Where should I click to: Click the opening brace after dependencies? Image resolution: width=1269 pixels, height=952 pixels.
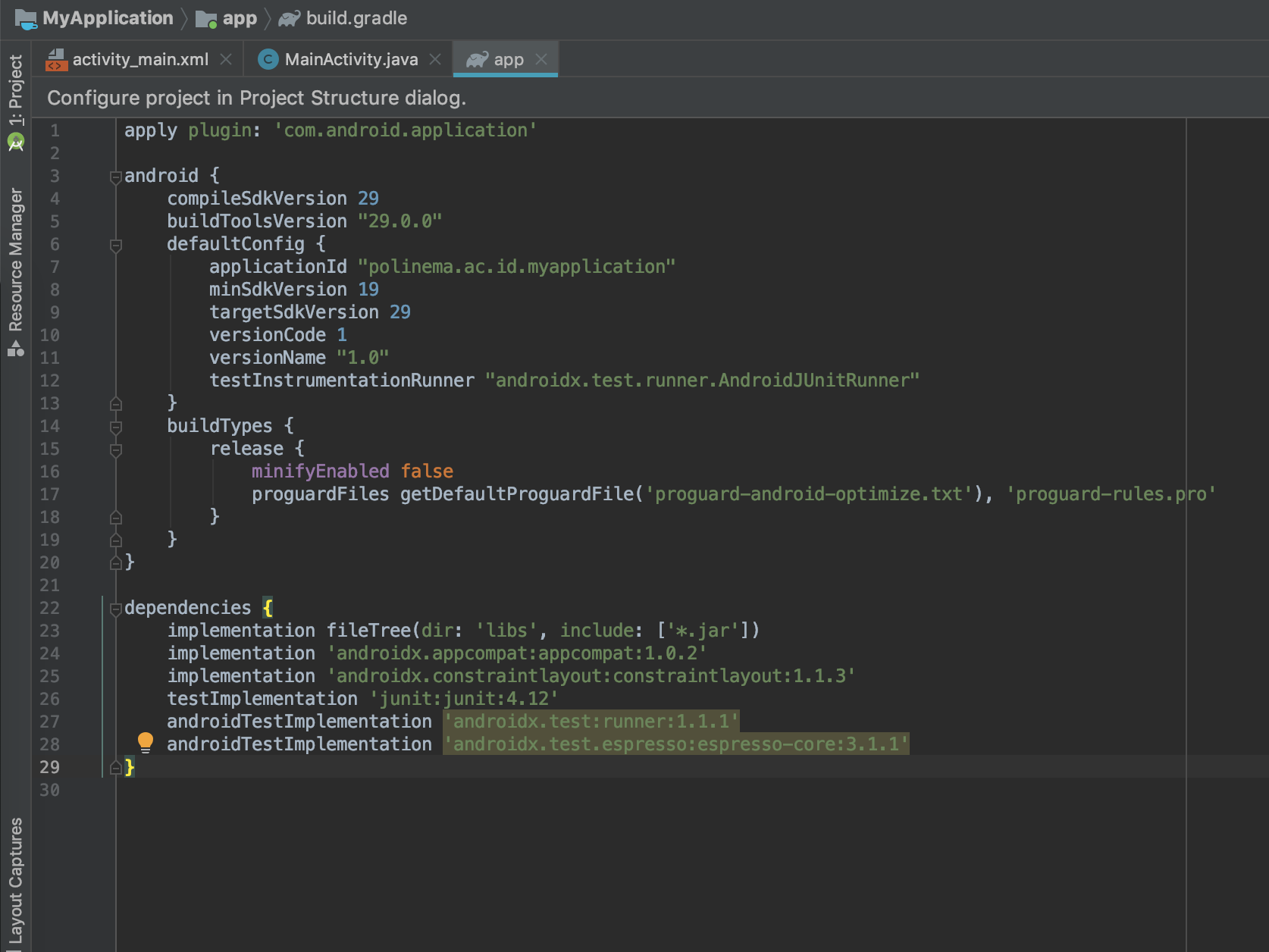pyautogui.click(x=268, y=608)
